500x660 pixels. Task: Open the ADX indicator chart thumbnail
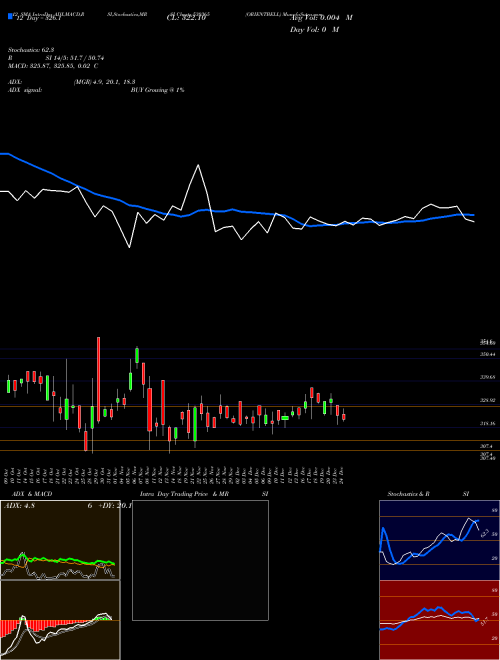60,540
